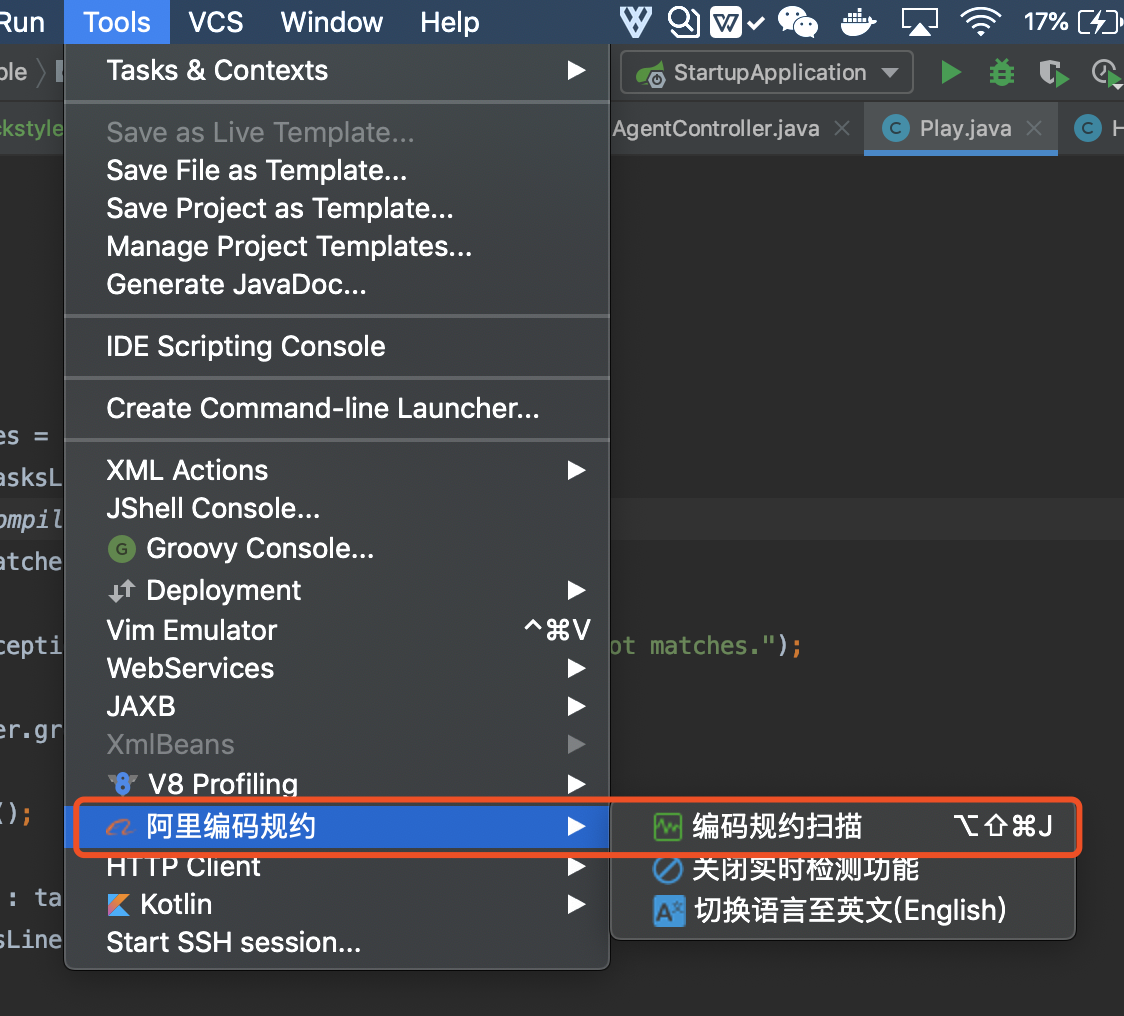Open the Window menu
1124x1016 pixels.
click(x=331, y=22)
